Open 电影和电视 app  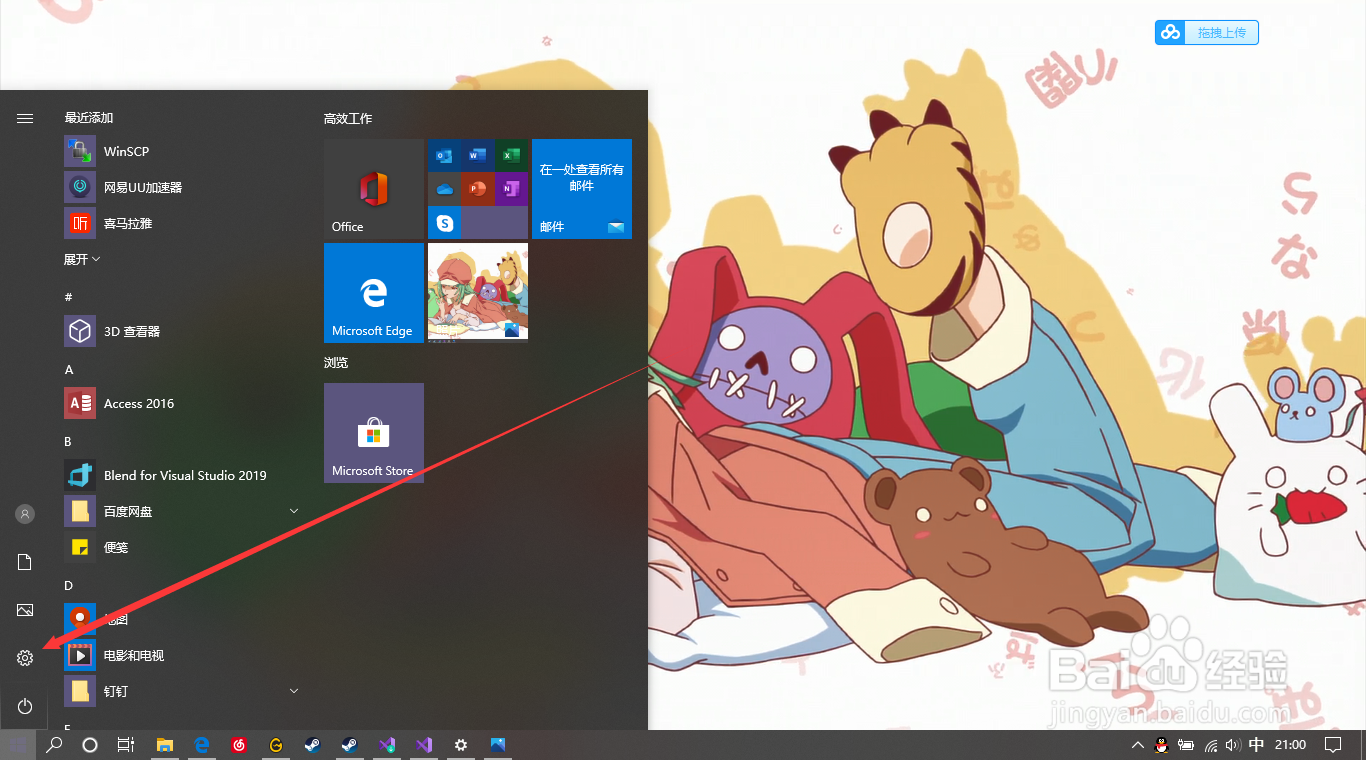click(x=182, y=655)
